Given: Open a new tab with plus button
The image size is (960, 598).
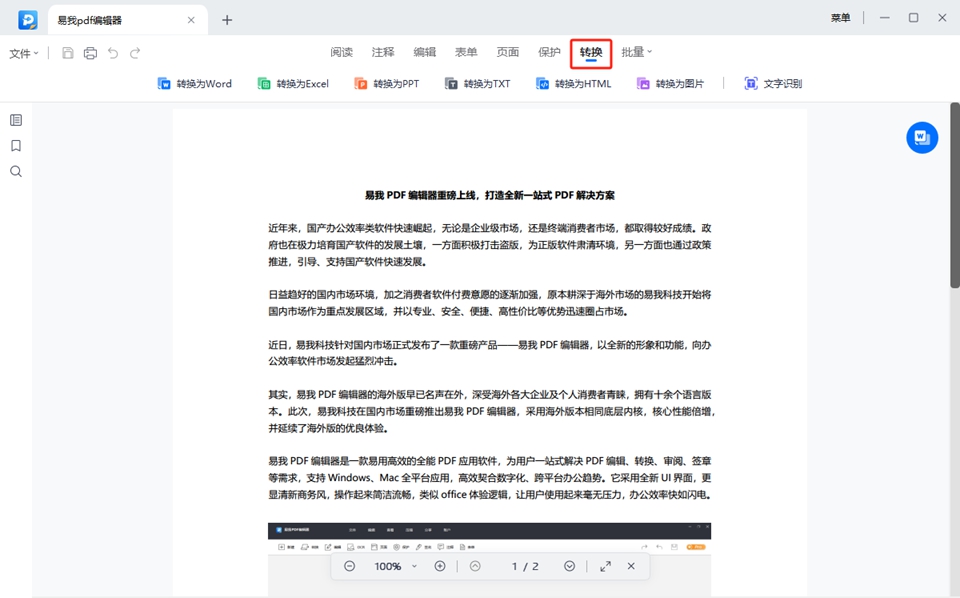Looking at the screenshot, I should tap(227, 20).
